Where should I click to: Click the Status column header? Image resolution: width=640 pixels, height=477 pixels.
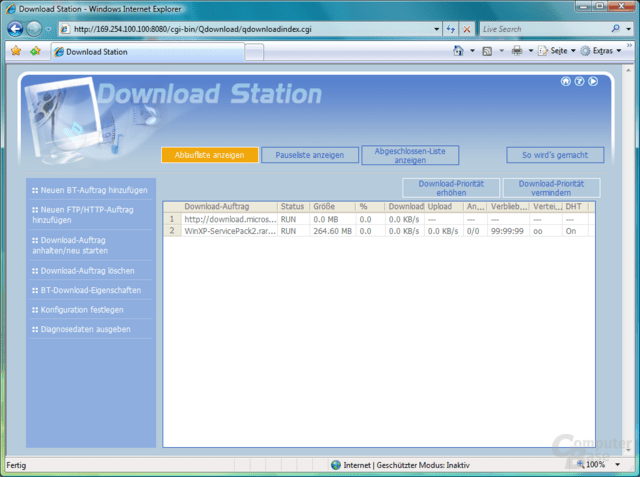click(293, 206)
